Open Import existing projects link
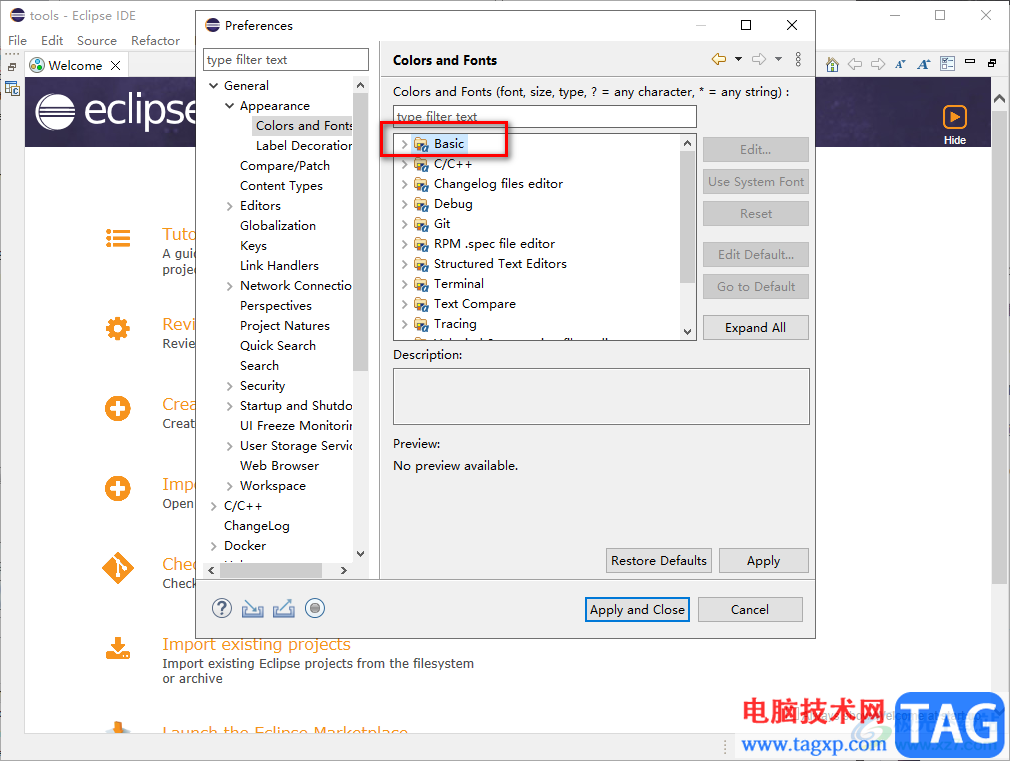The image size is (1010, 761). click(256, 644)
